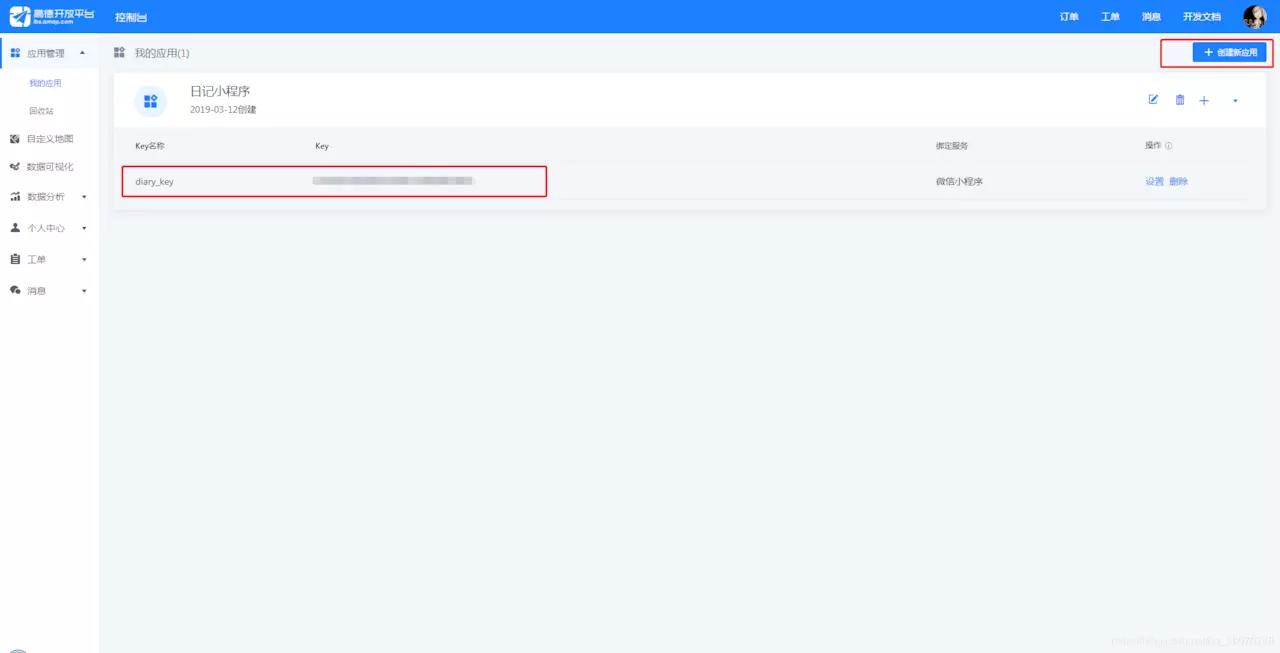The width and height of the screenshot is (1280, 653).
Task: Open 订单 in the top navigation
Action: pos(1069,17)
